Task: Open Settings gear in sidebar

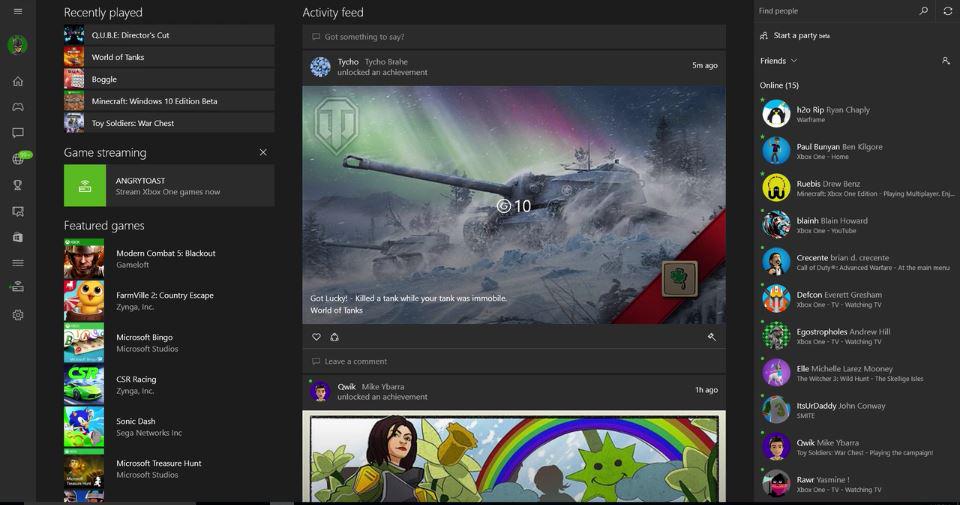Action: (18, 315)
